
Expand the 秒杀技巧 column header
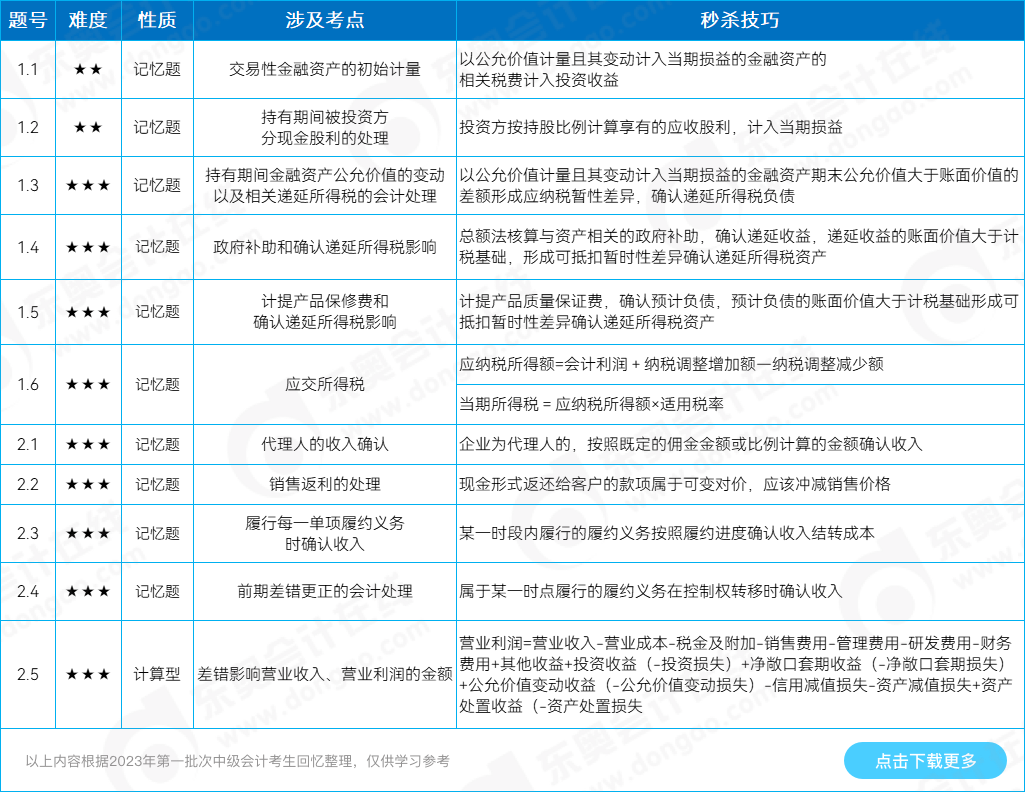738,19
